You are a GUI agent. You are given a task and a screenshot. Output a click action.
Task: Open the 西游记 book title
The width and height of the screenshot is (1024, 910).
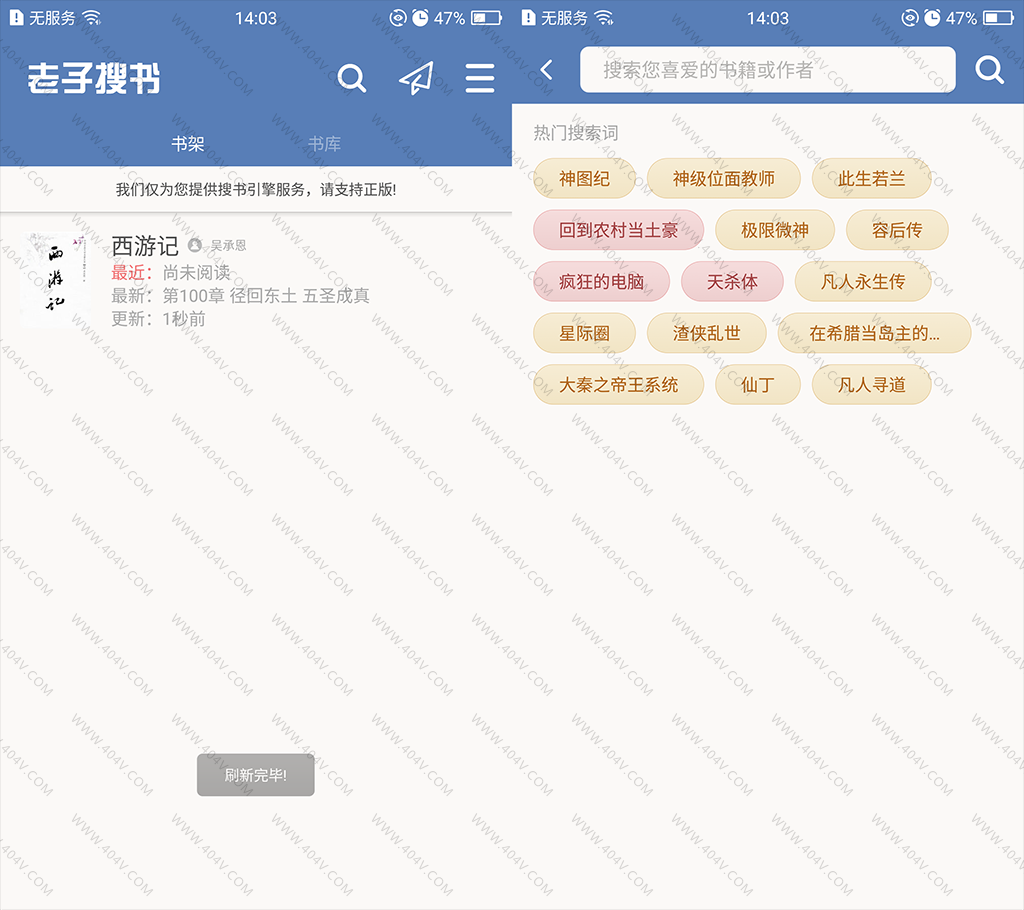click(x=145, y=245)
